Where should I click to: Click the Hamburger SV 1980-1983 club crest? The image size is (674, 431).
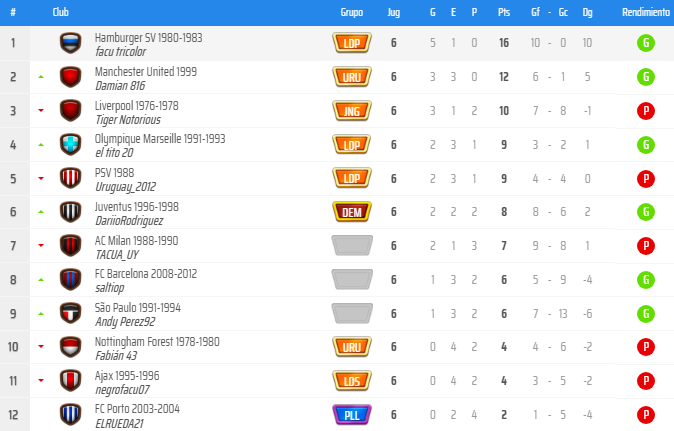[70, 43]
